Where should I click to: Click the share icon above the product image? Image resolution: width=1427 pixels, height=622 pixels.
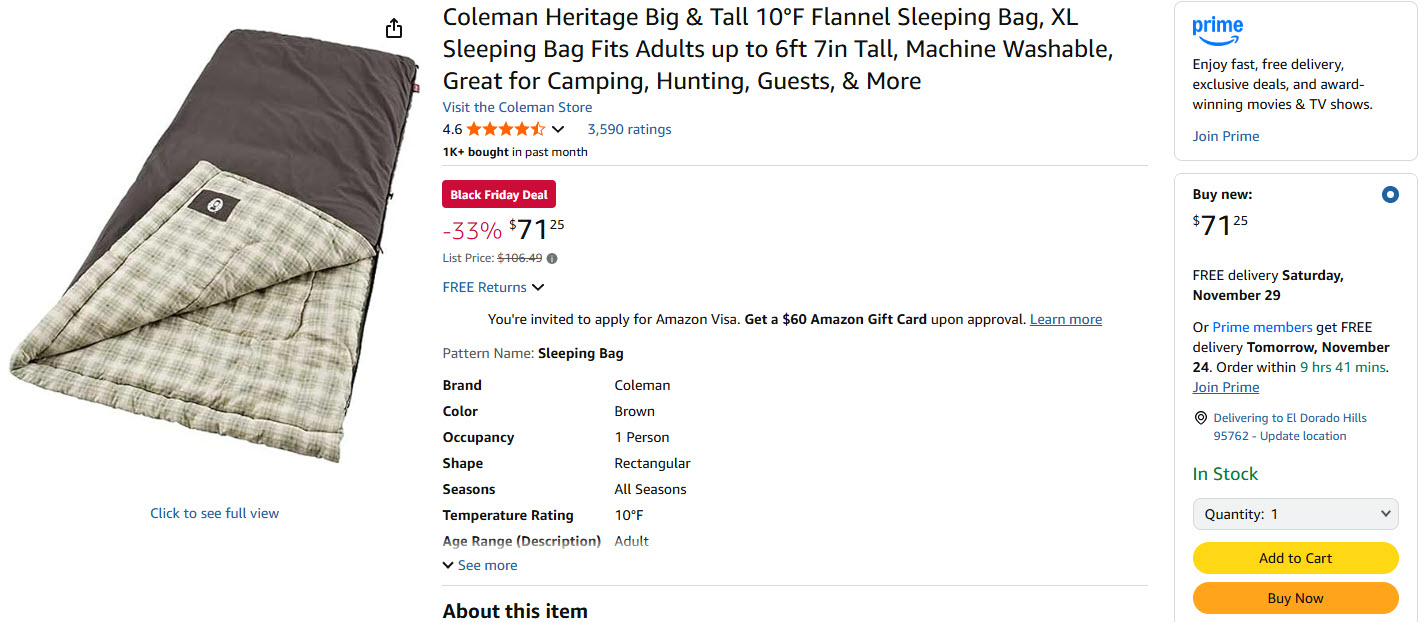click(x=394, y=28)
